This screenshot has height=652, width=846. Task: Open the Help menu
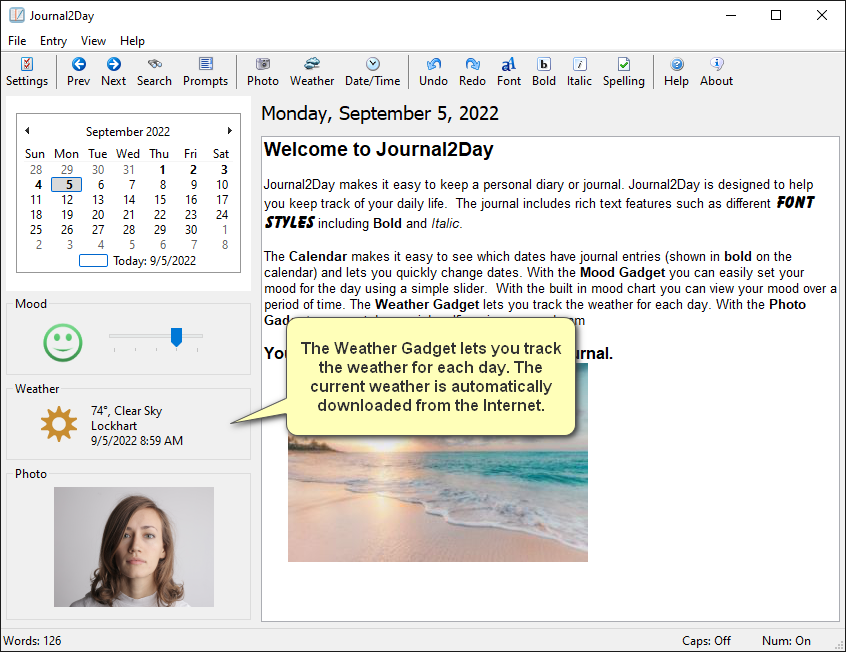132,41
